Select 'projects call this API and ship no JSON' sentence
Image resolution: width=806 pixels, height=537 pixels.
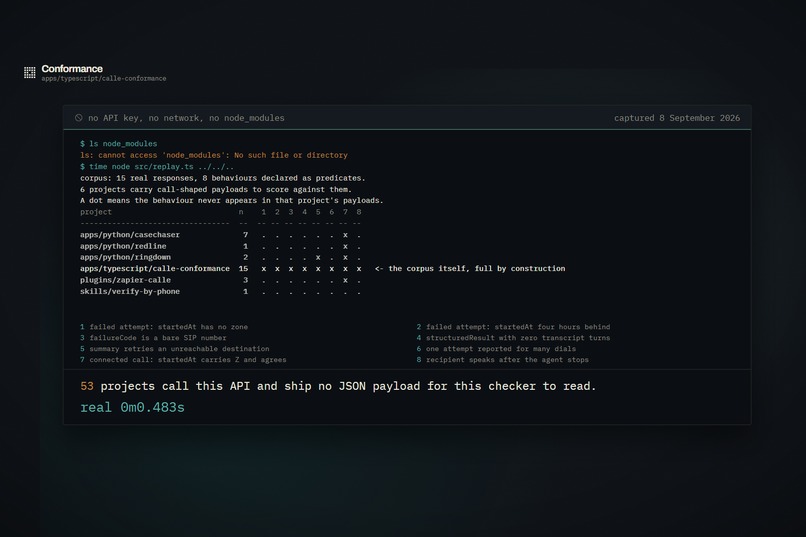click(x=348, y=386)
